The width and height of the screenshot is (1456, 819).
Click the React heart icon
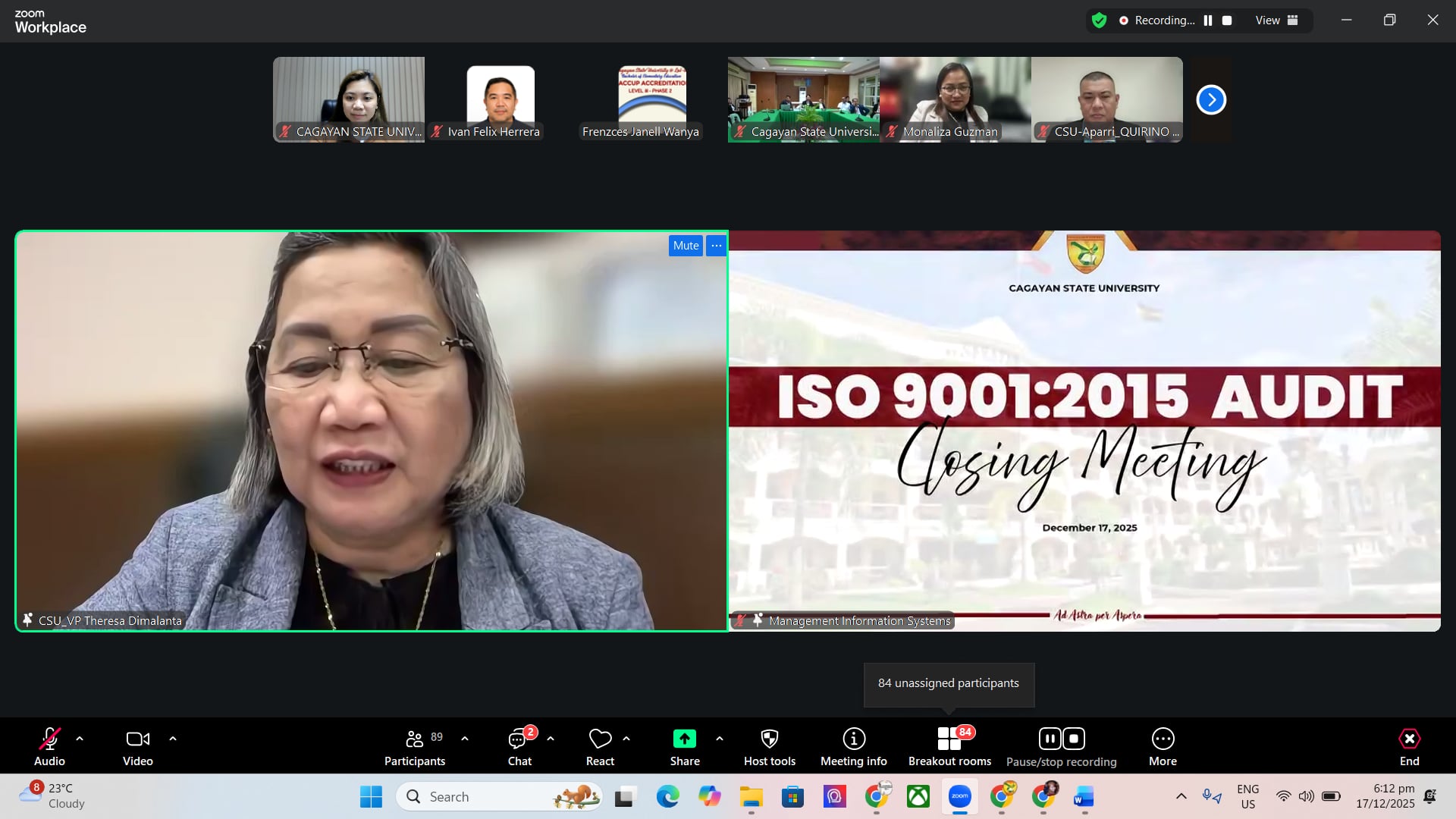click(600, 739)
